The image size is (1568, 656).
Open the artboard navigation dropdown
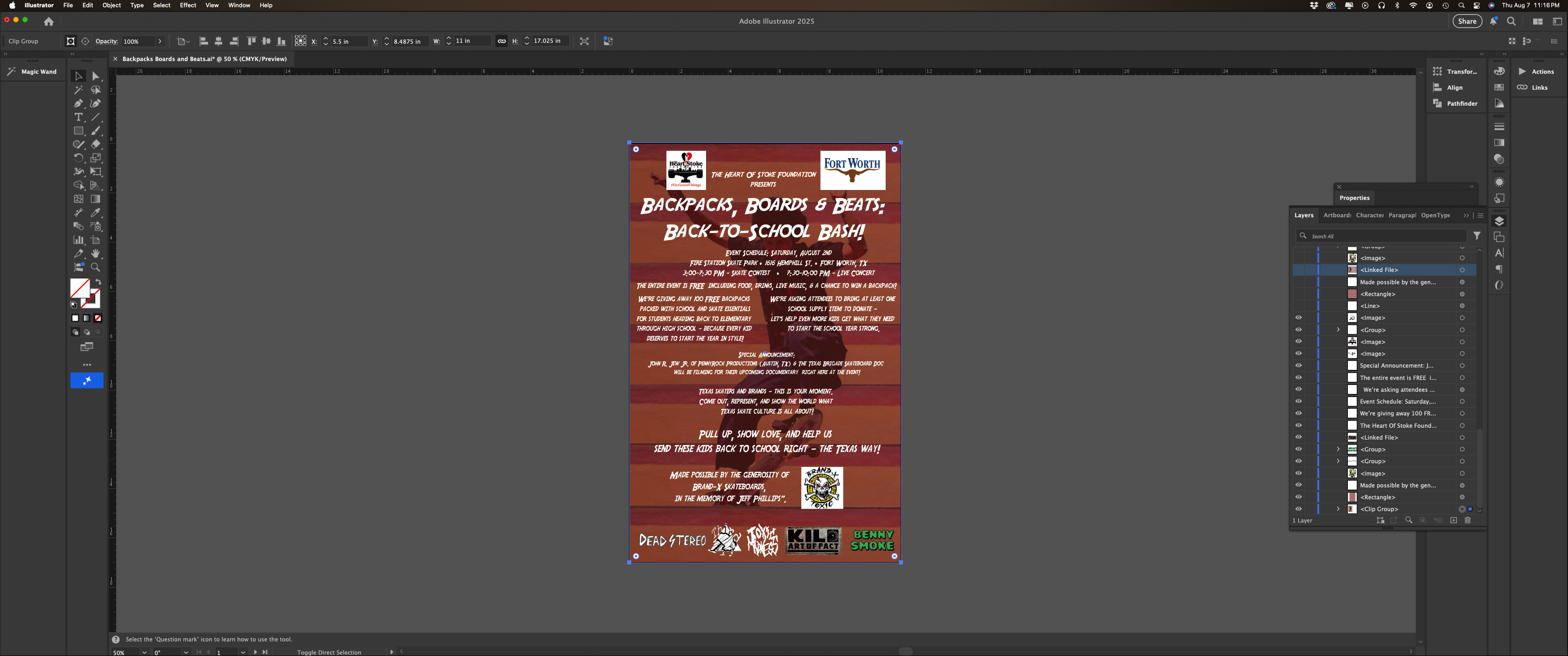[243, 652]
